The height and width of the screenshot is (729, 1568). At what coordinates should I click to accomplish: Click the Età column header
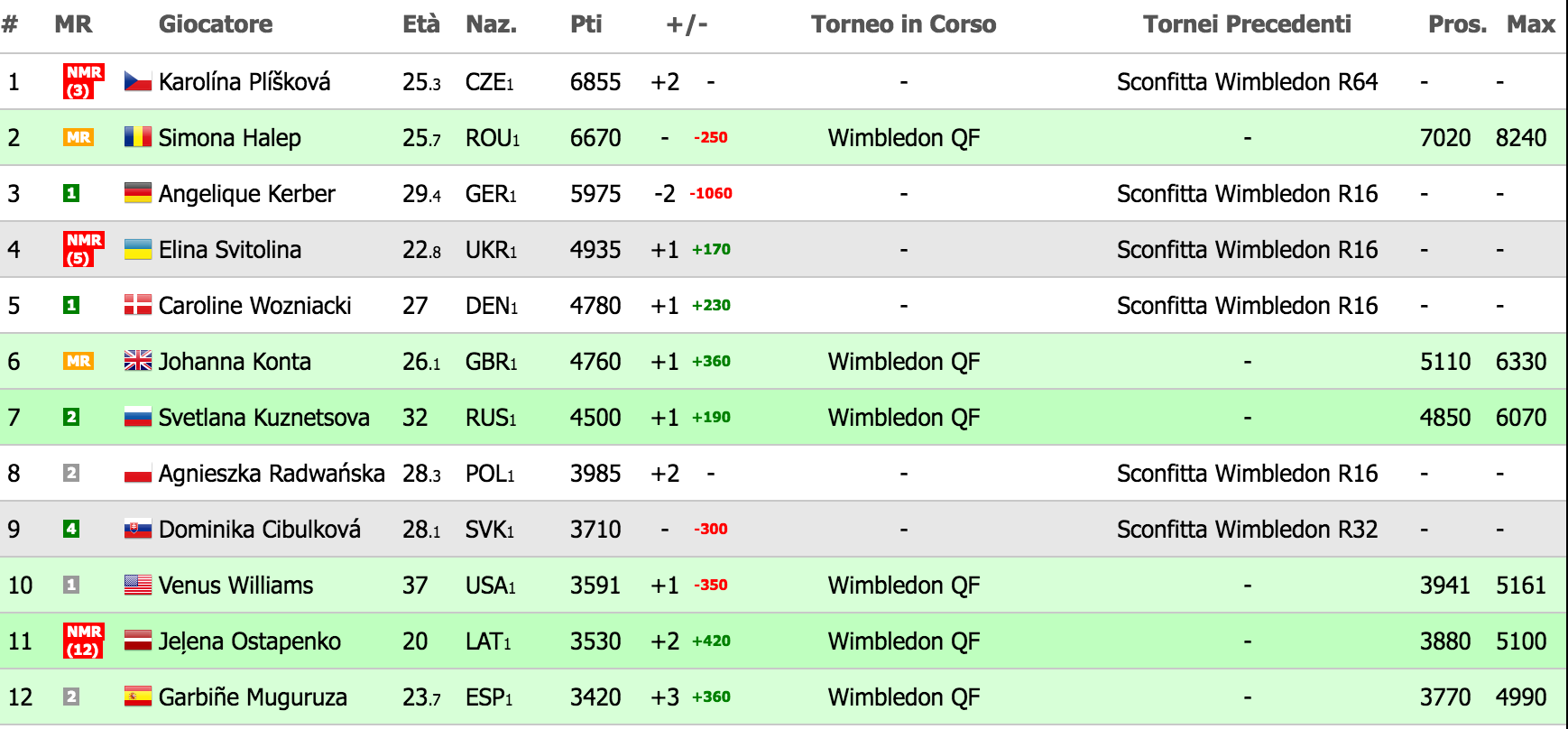[x=421, y=24]
